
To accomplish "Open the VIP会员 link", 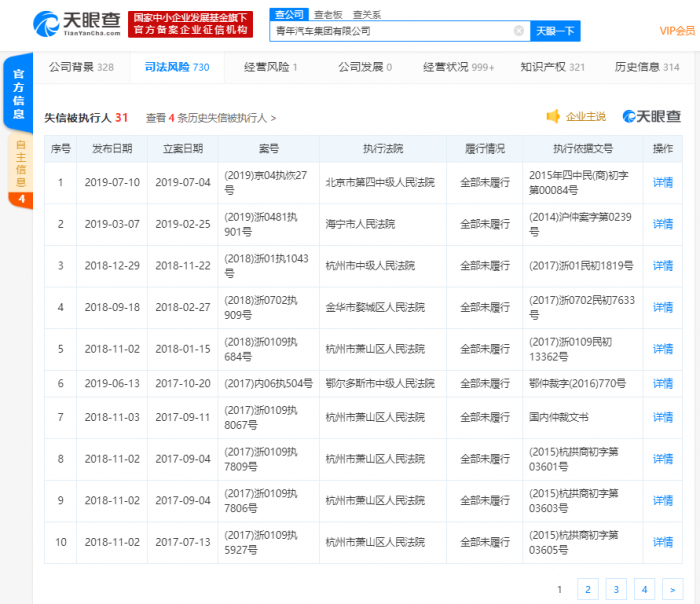I will tap(677, 31).
